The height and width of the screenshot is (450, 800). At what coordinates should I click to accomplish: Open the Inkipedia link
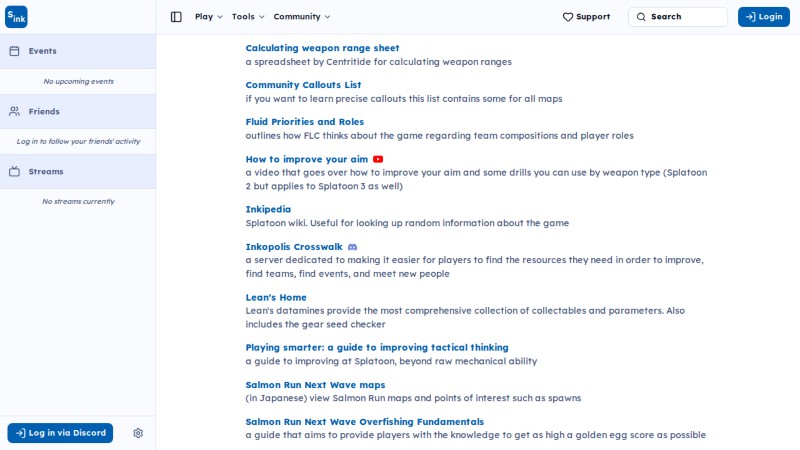tap(268, 209)
